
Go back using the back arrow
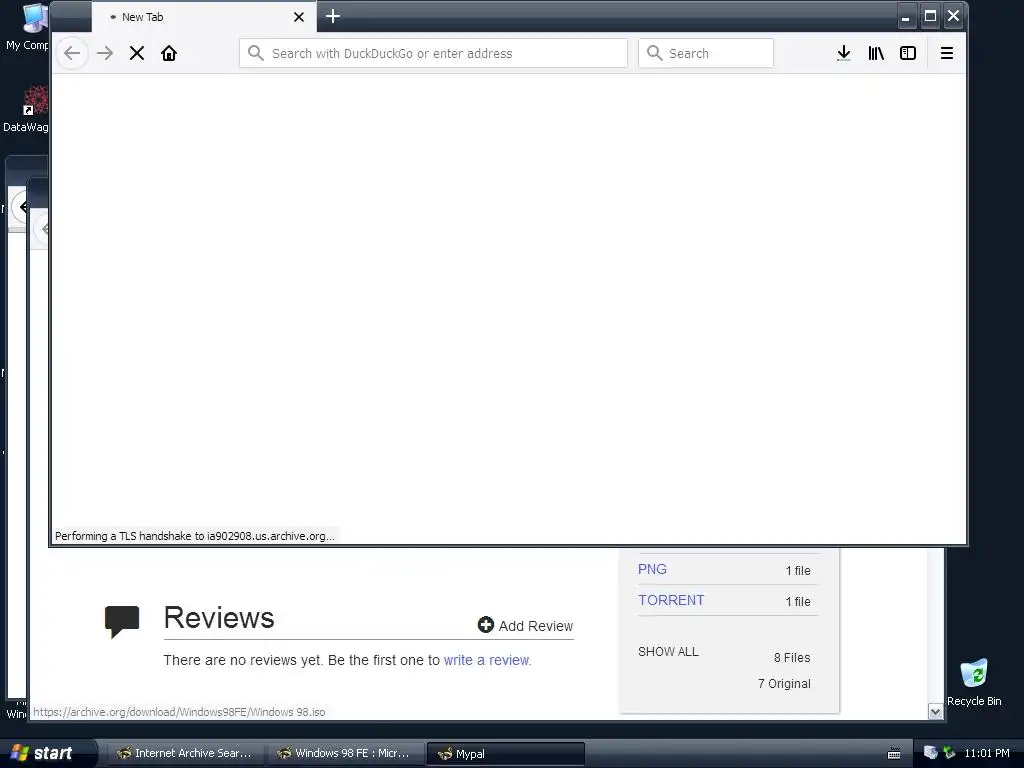click(72, 53)
